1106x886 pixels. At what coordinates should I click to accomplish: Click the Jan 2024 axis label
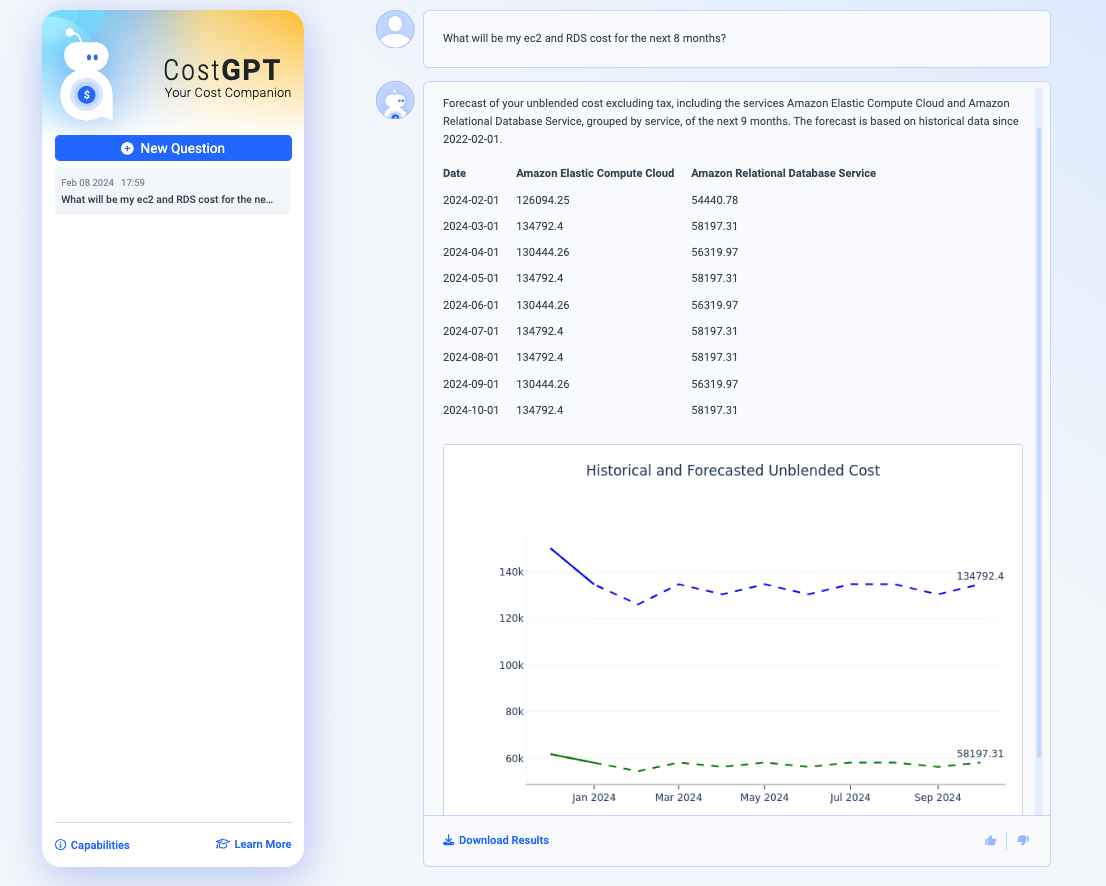[x=593, y=798]
